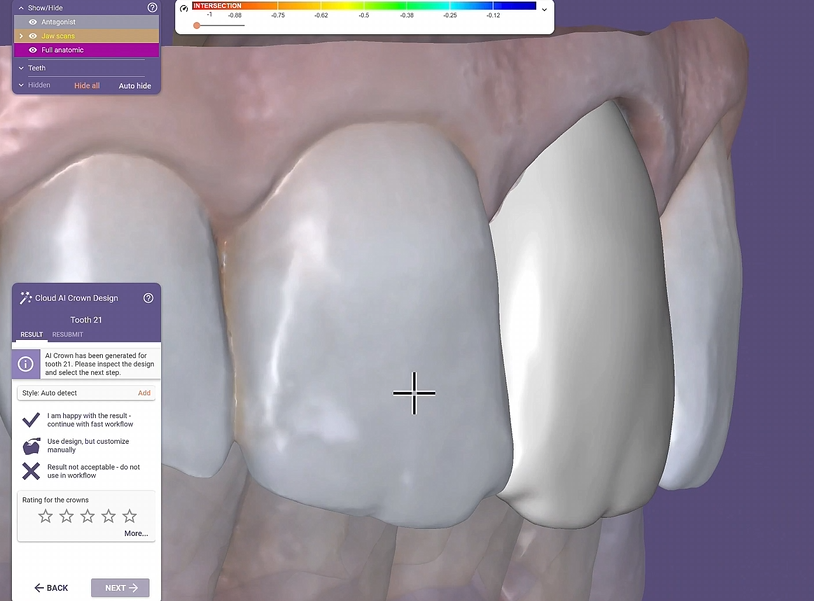The width and height of the screenshot is (814, 601).
Task: Expand the Teeth section
Action: 21,68
